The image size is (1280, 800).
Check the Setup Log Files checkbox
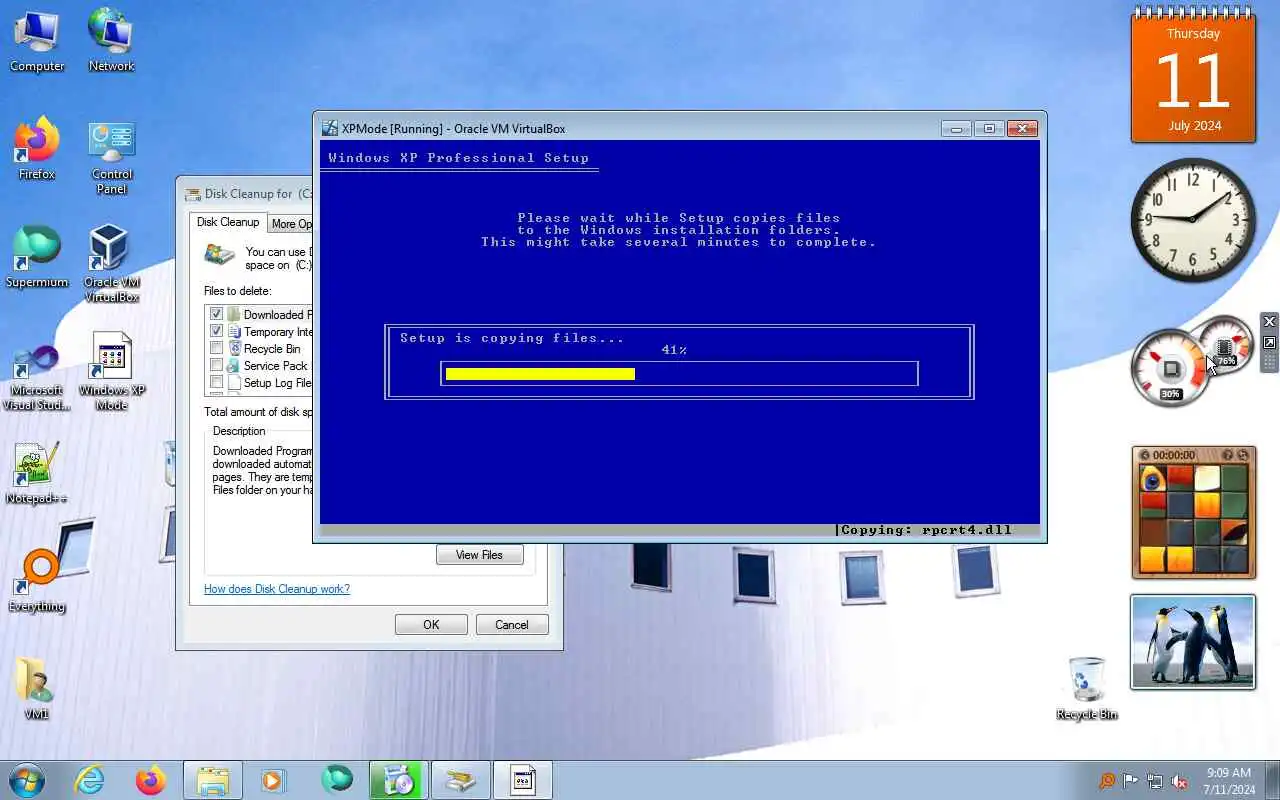tap(216, 382)
